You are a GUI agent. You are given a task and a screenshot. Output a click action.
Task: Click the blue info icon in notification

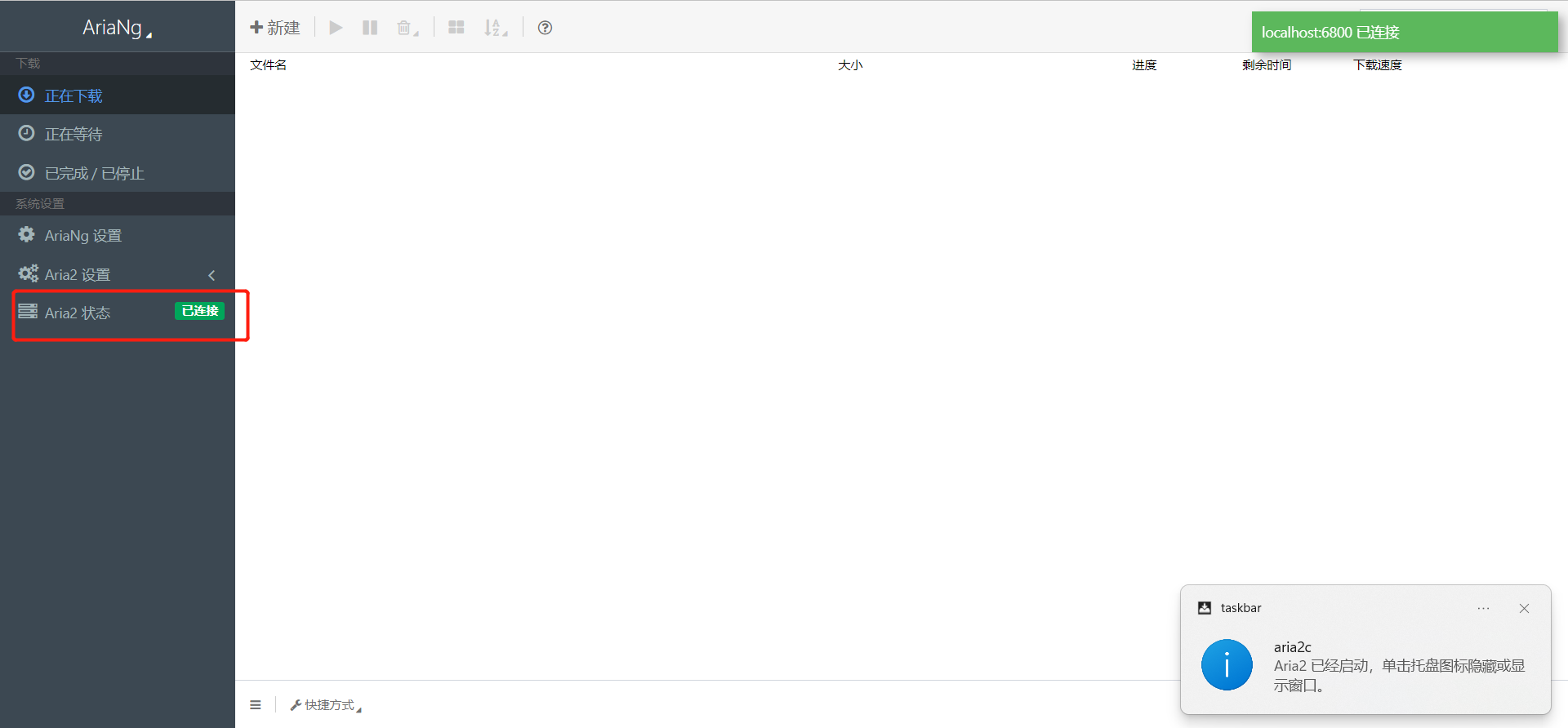pyautogui.click(x=1227, y=665)
